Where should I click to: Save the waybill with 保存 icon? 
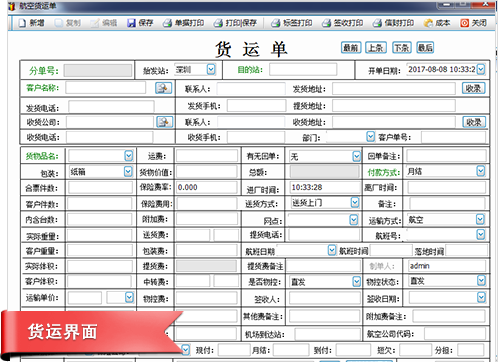coord(131,23)
